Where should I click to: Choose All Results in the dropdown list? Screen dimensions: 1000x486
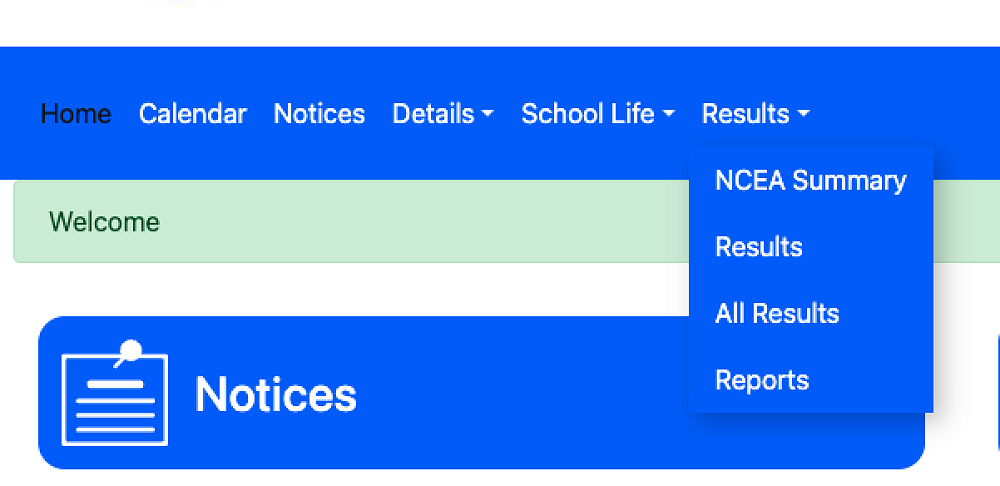(x=777, y=314)
